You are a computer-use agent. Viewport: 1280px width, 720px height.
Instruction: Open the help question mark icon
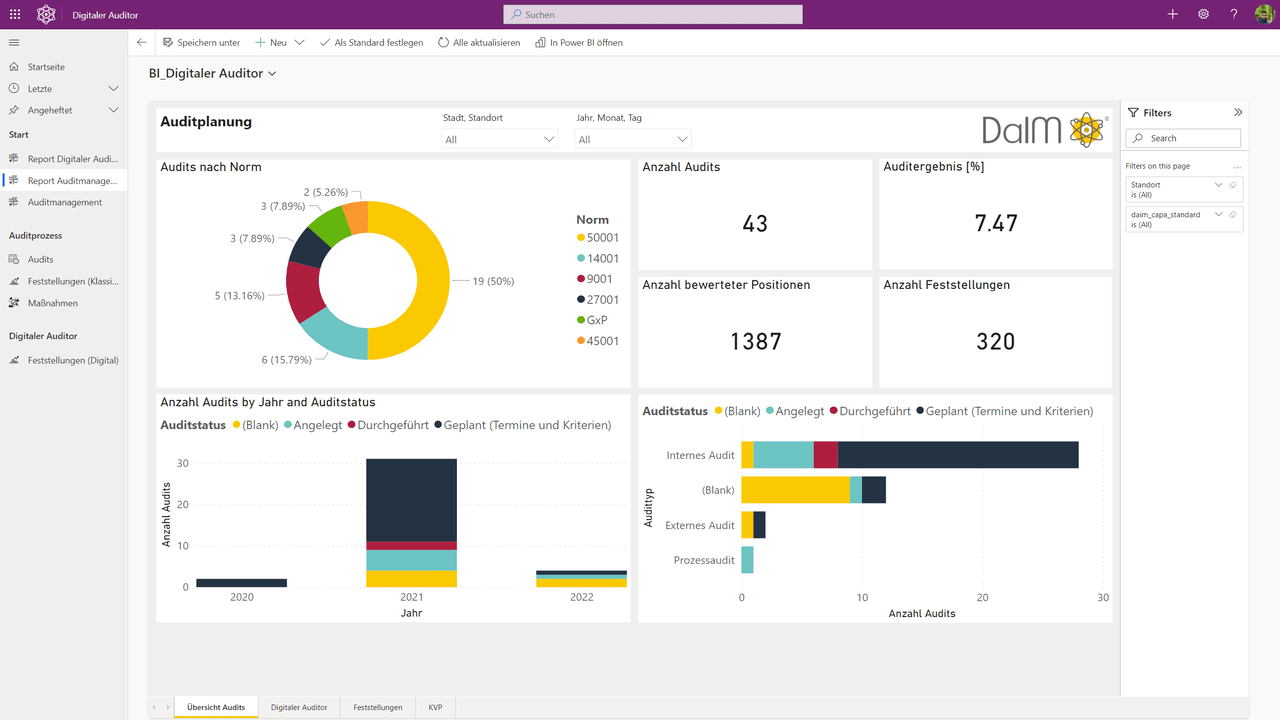pos(1234,15)
